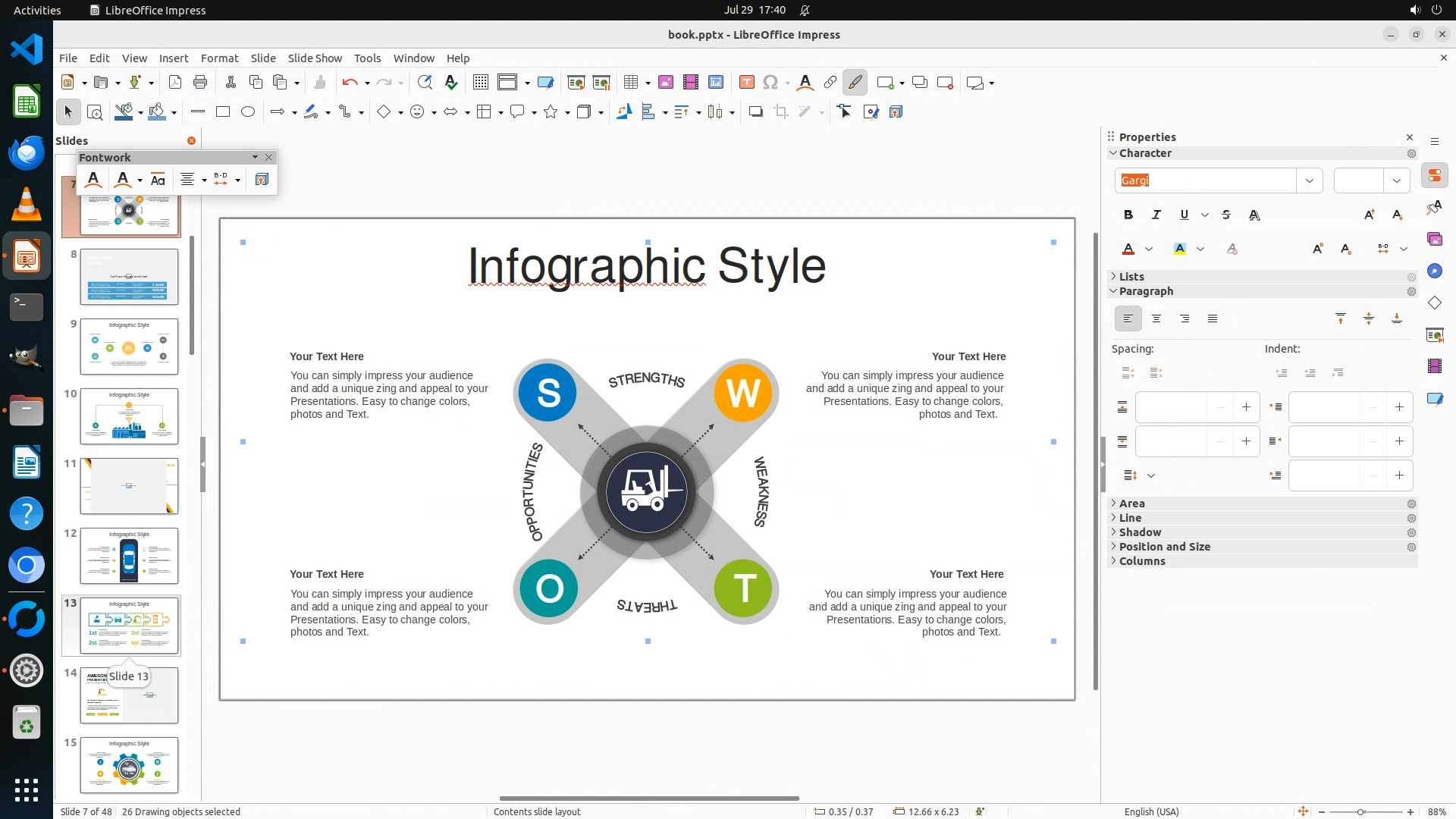This screenshot has width=1456, height=819.
Task: Click the Insert Special Character icon
Action: click(x=770, y=83)
